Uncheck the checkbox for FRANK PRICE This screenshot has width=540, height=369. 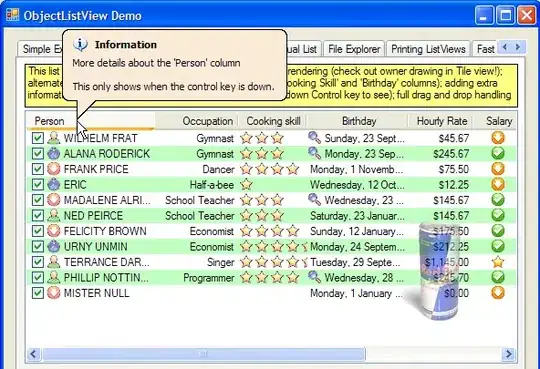[38, 169]
